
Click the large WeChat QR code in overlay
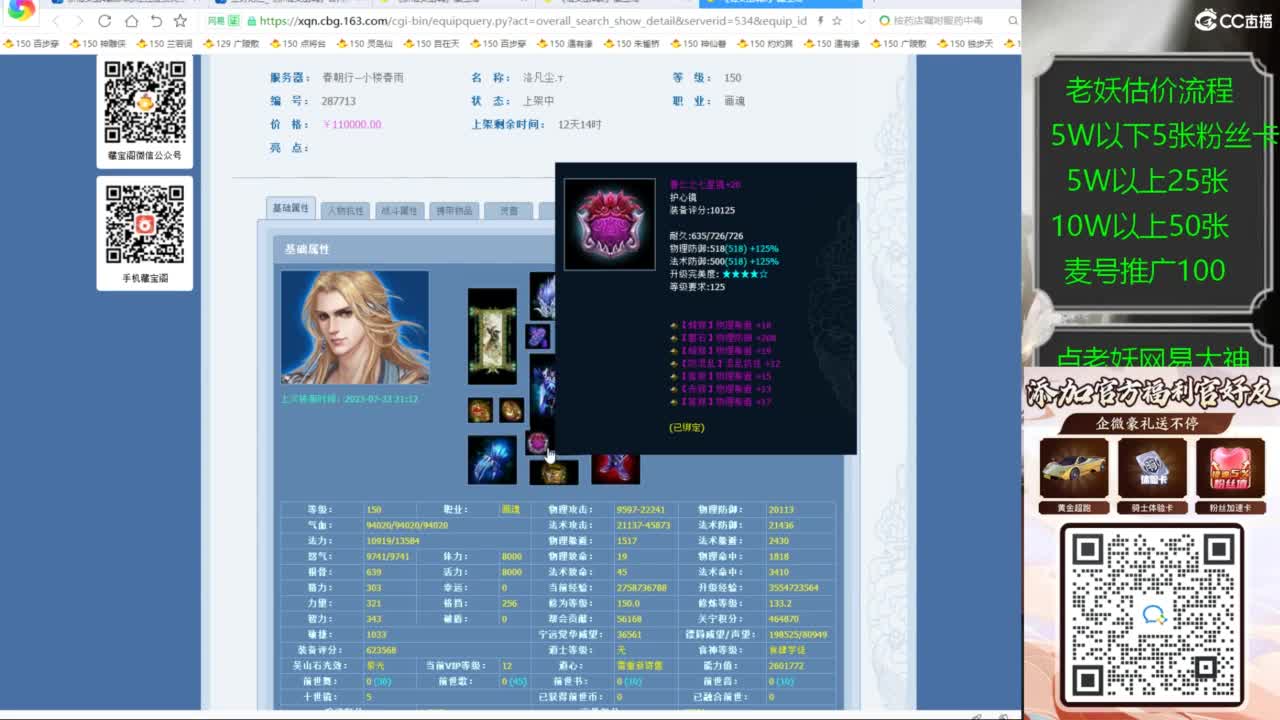point(1152,614)
